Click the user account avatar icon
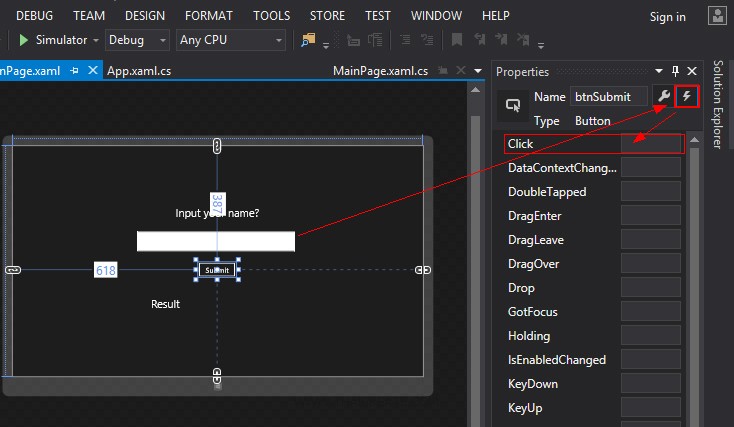Viewport: 734px width, 427px height. (717, 15)
